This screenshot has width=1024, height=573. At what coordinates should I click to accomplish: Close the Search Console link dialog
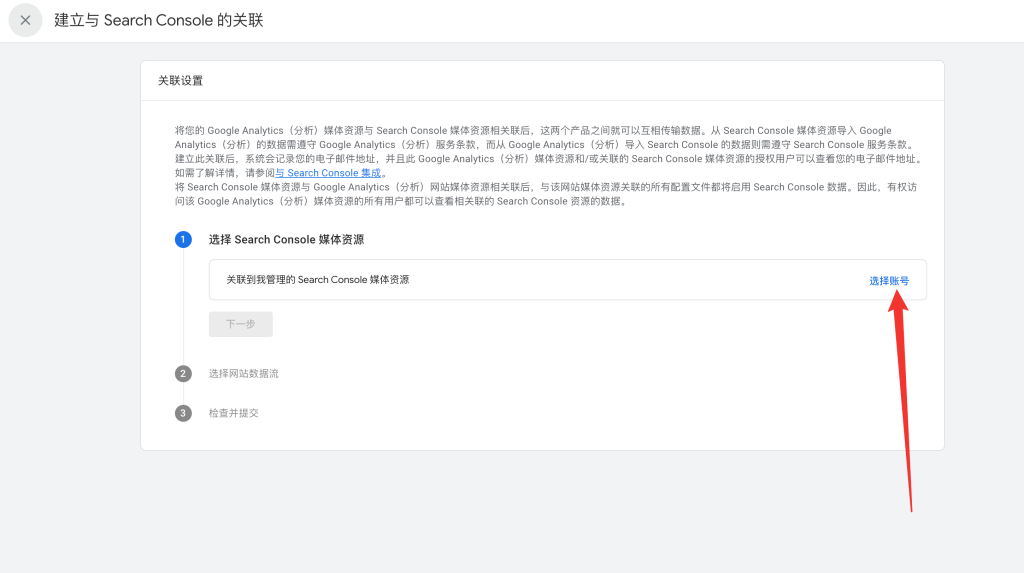click(25, 20)
